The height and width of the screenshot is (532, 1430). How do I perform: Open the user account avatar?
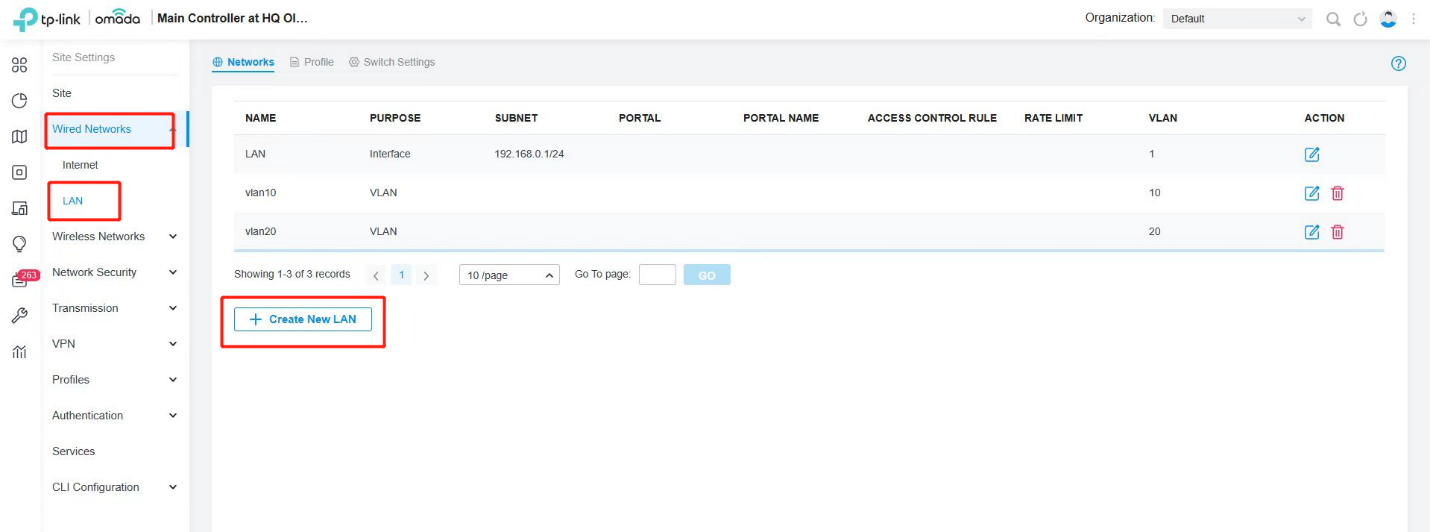(1388, 19)
